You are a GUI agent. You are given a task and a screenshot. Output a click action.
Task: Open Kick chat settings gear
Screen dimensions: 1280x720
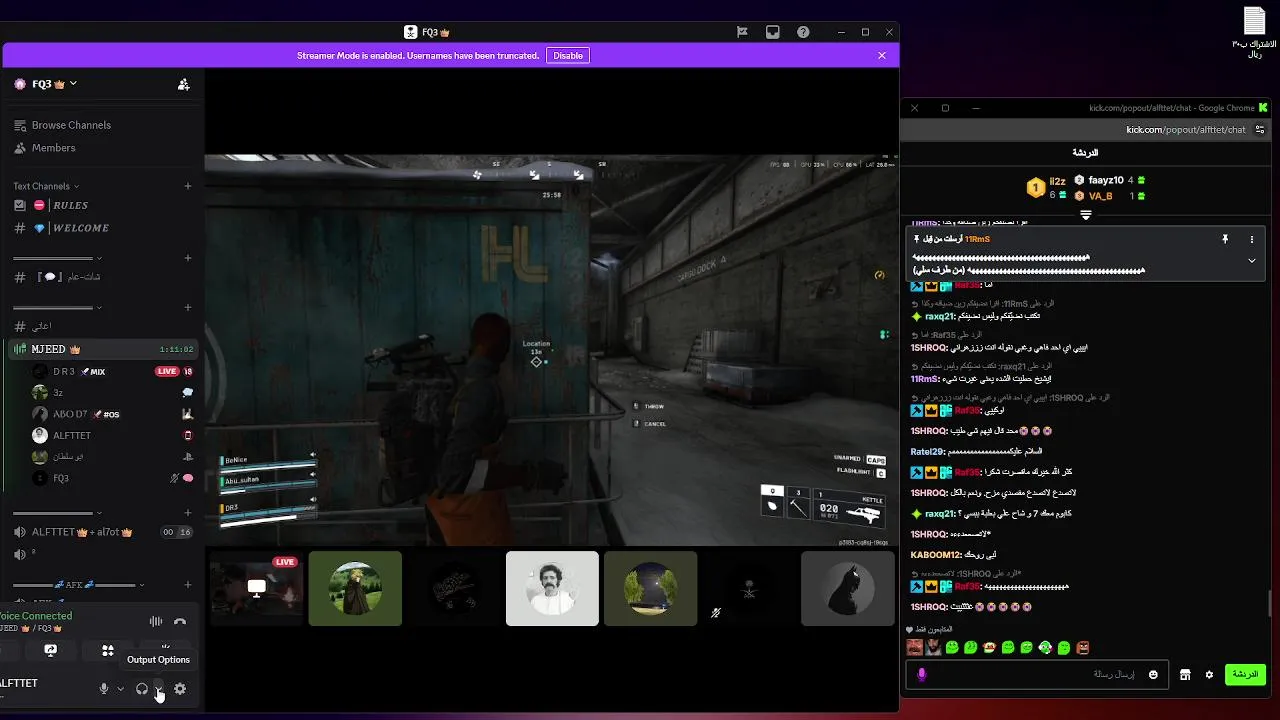point(1209,675)
